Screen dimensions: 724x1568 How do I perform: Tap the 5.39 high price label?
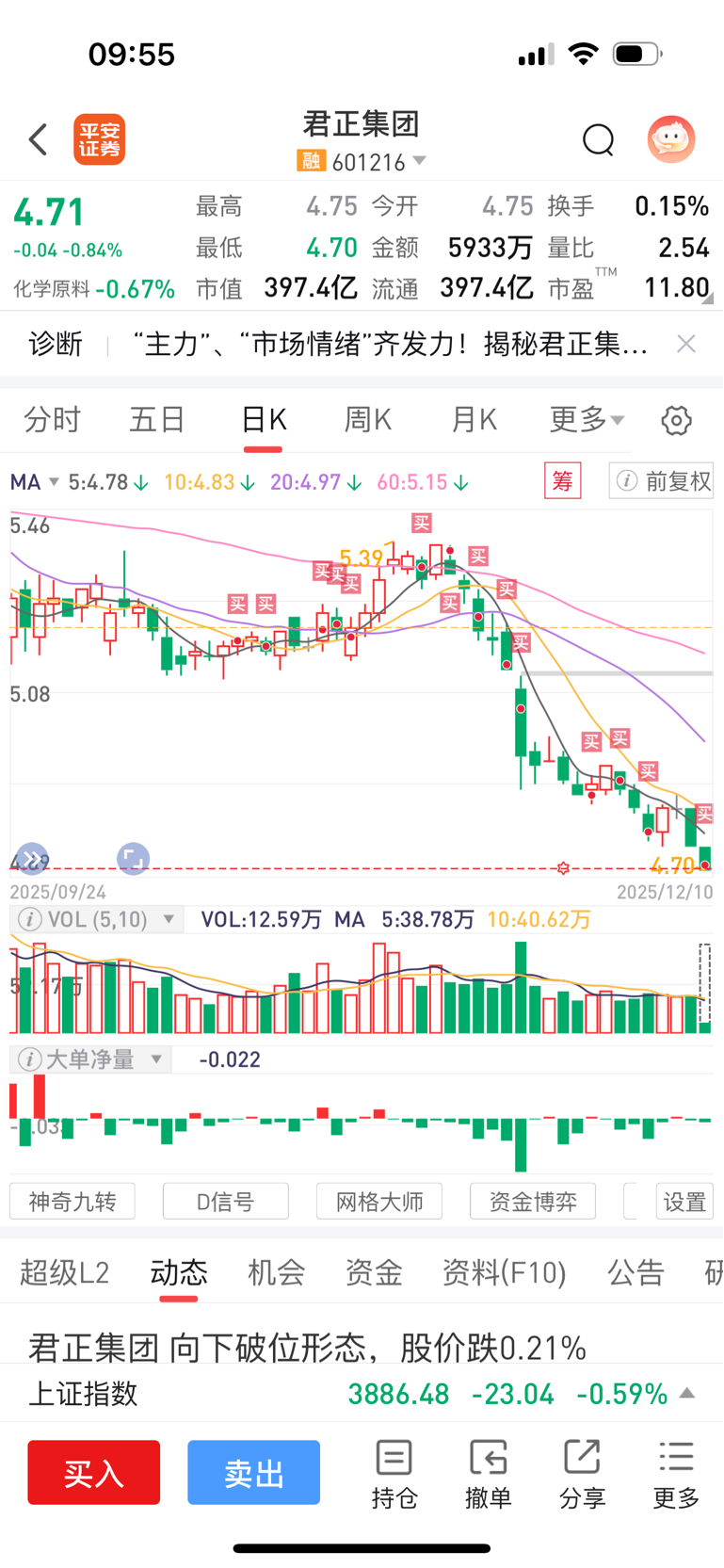coord(362,558)
